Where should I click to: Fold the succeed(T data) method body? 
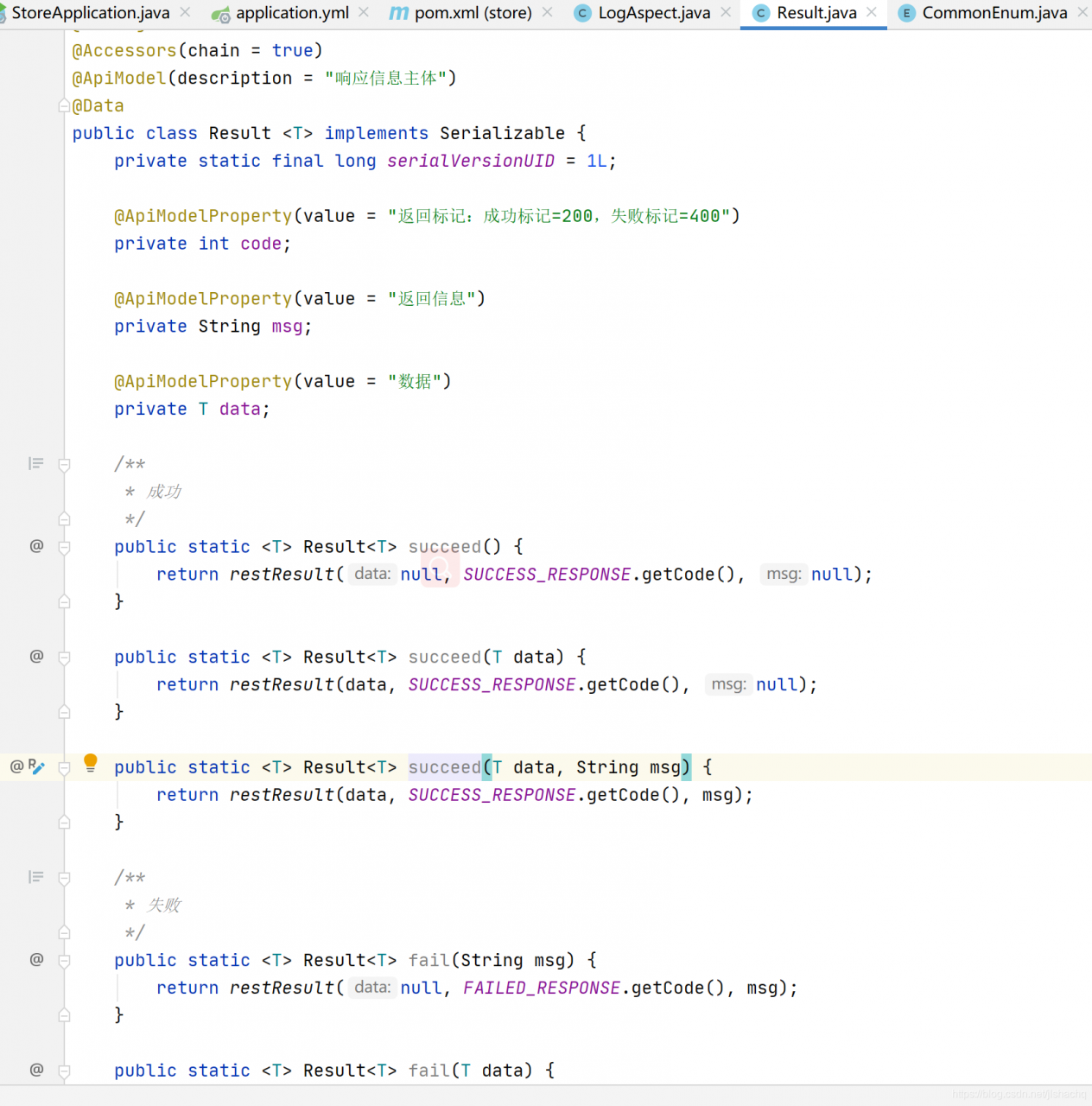coord(64,658)
